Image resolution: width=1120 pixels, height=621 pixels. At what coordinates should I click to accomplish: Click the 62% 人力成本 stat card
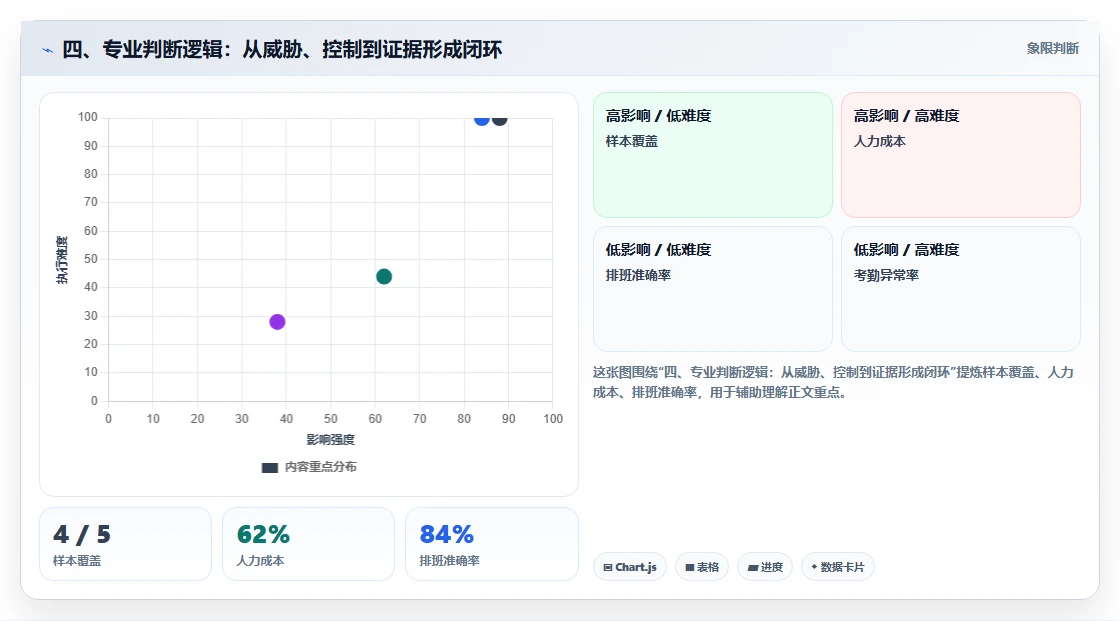[309, 545]
